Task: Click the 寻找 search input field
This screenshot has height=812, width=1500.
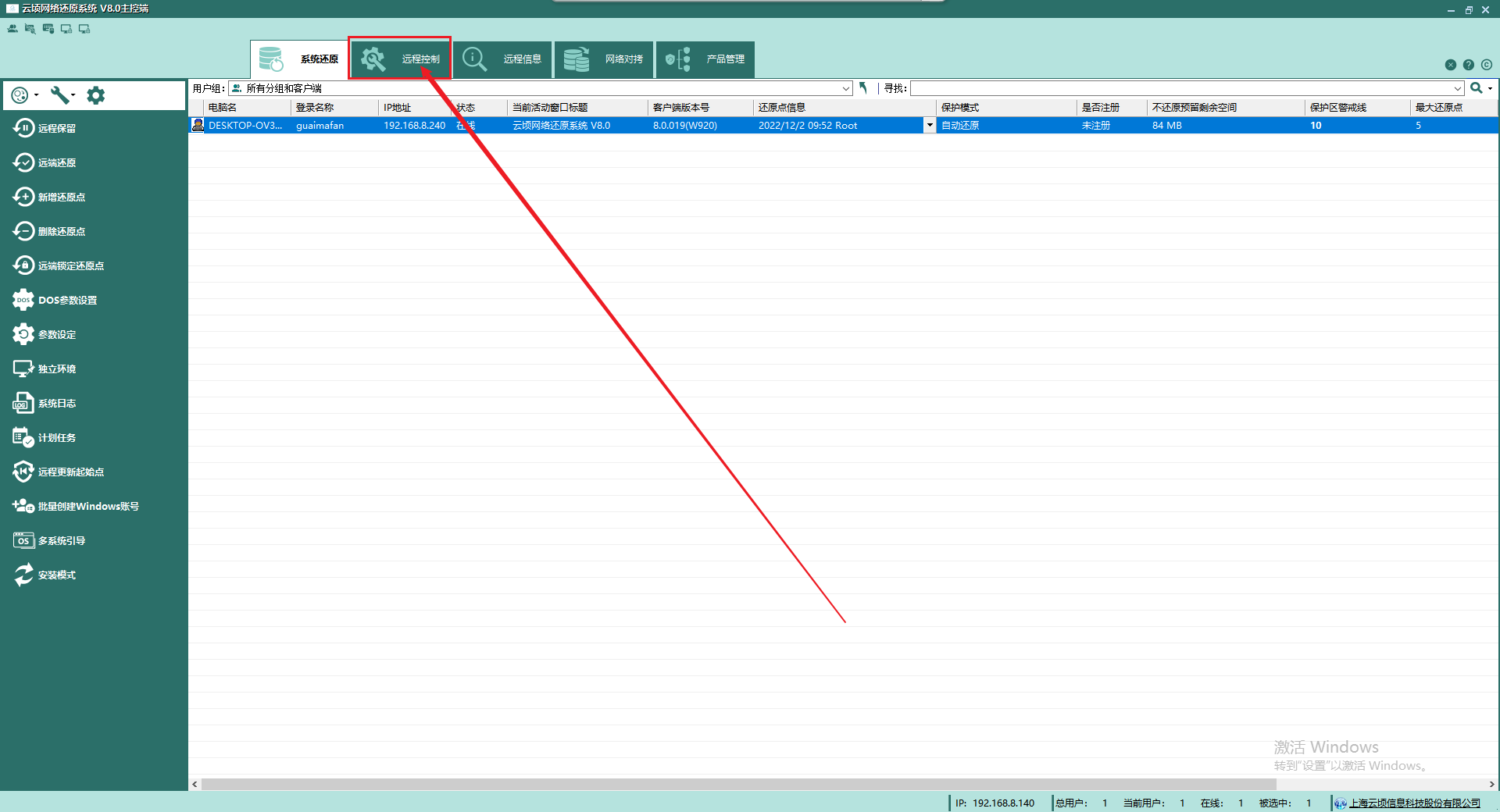Action: tap(1180, 89)
